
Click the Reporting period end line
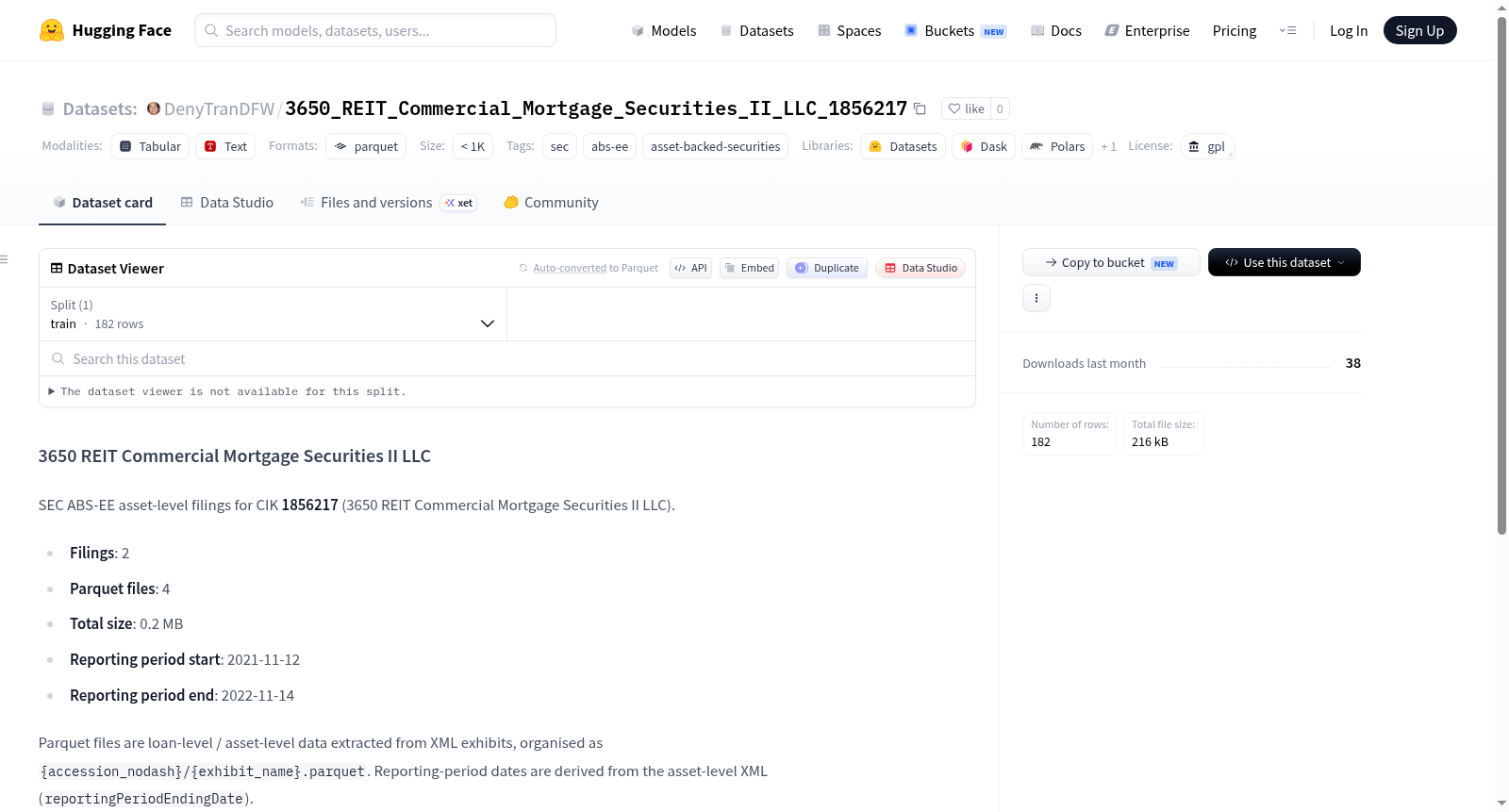pyautogui.click(x=182, y=695)
